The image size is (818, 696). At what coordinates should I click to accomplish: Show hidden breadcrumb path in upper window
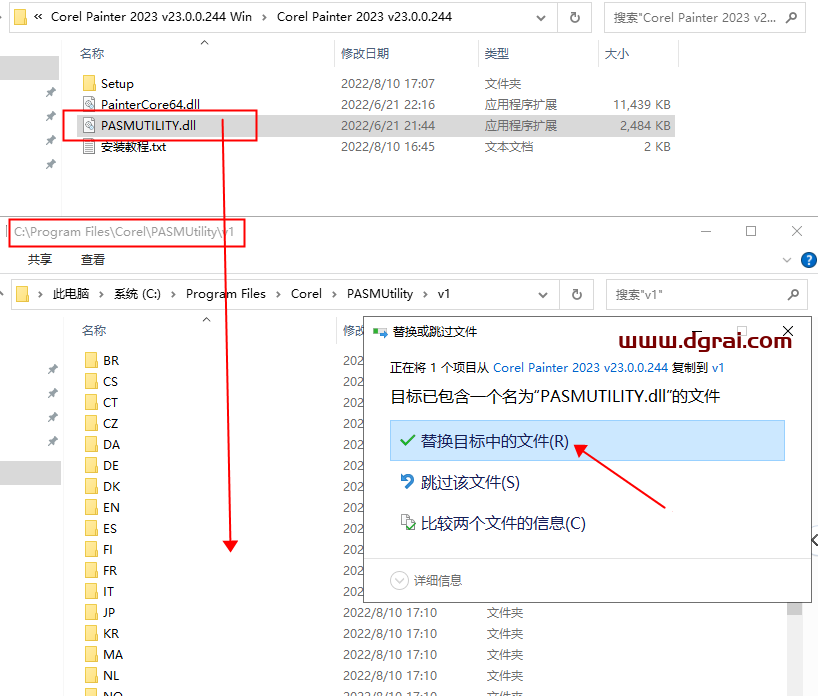38,17
